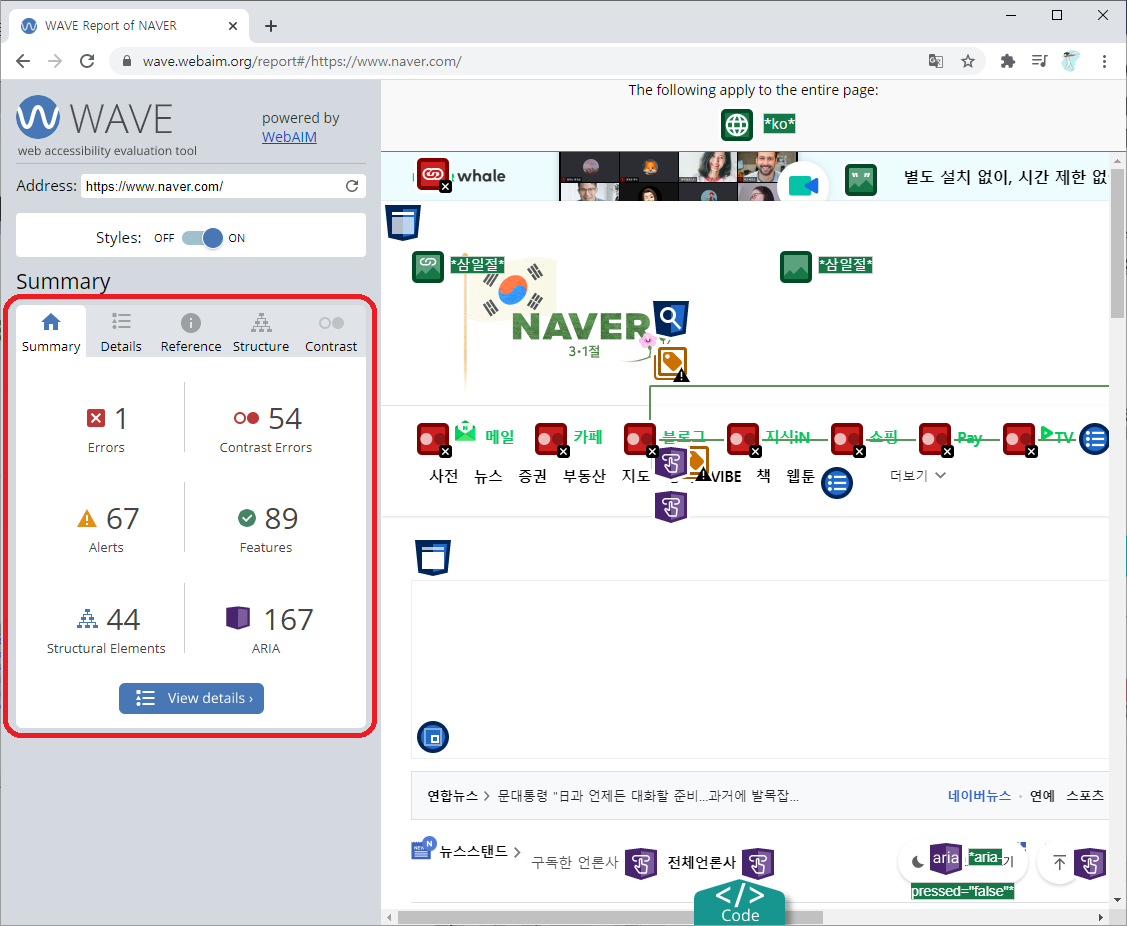This screenshot has height=926, width=1127.
Task: Select 전체언론사 option
Action: tap(702, 862)
